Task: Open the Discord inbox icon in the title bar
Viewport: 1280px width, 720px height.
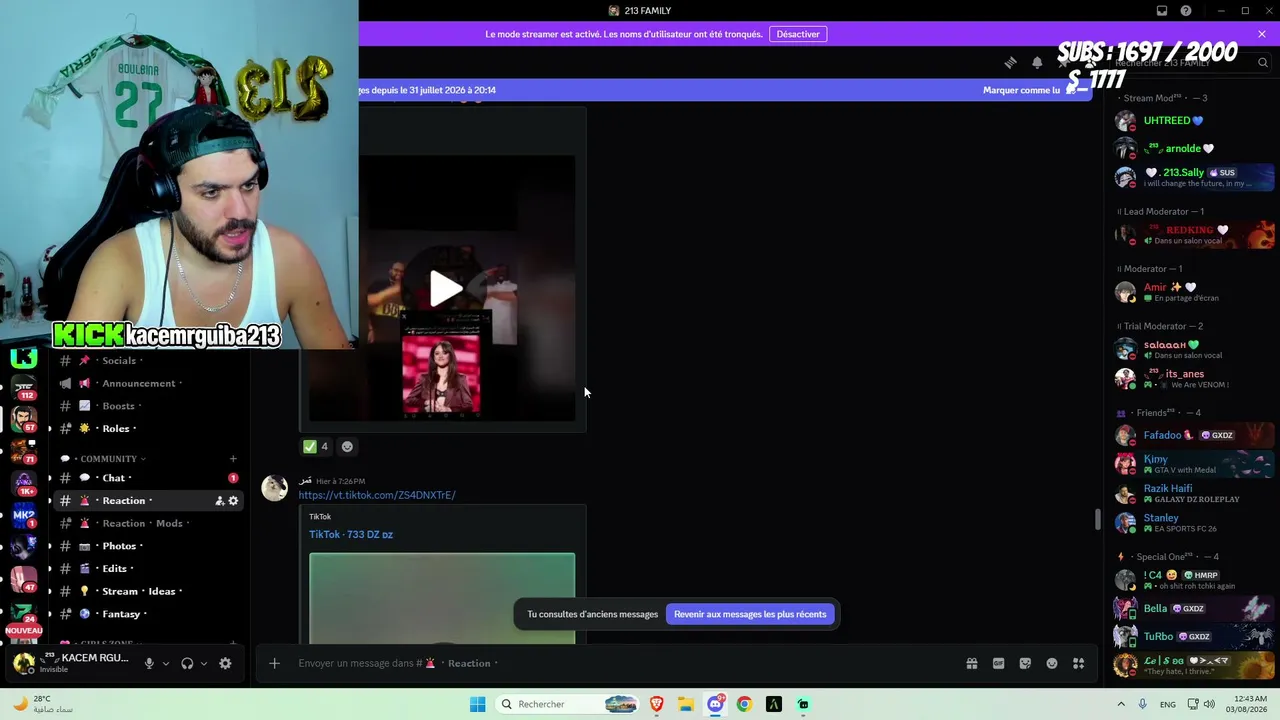Action: click(1162, 11)
